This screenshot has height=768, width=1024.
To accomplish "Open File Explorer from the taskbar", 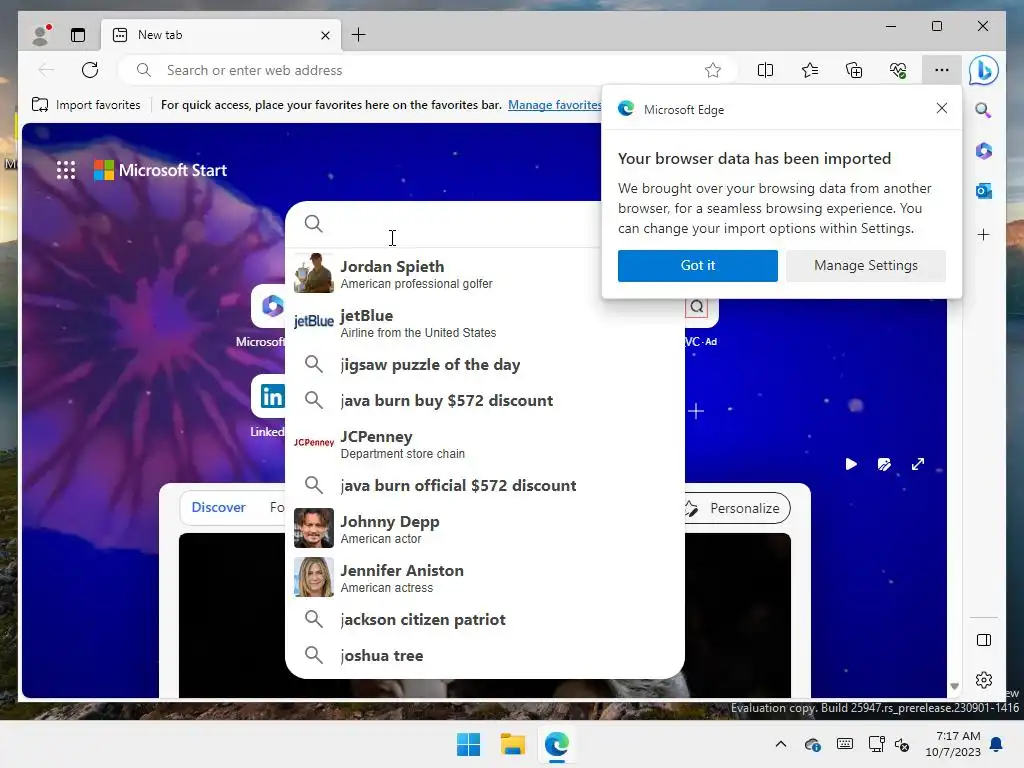I will pos(513,744).
